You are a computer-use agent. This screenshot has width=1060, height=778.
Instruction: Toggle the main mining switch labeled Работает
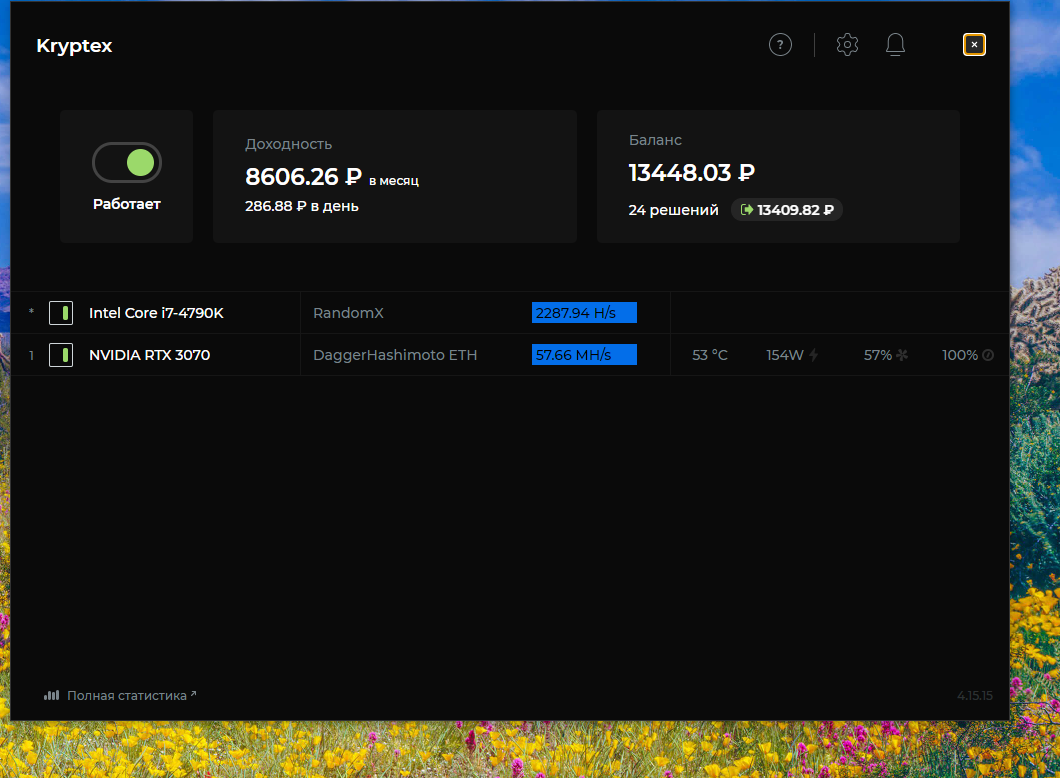click(127, 162)
